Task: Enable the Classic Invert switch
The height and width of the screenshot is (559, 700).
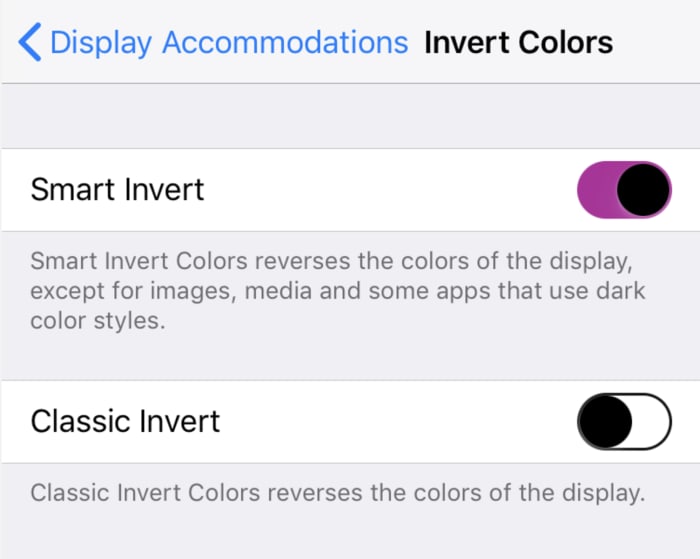Action: (x=624, y=421)
